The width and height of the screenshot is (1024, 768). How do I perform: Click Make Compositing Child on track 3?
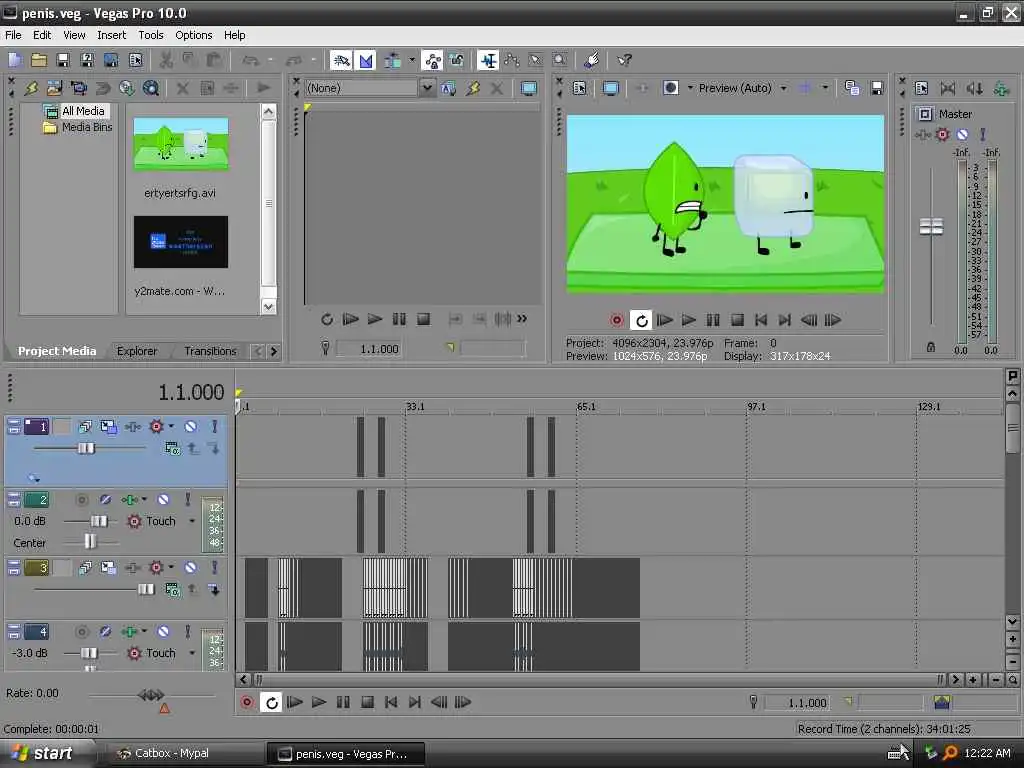pyautogui.click(x=214, y=590)
